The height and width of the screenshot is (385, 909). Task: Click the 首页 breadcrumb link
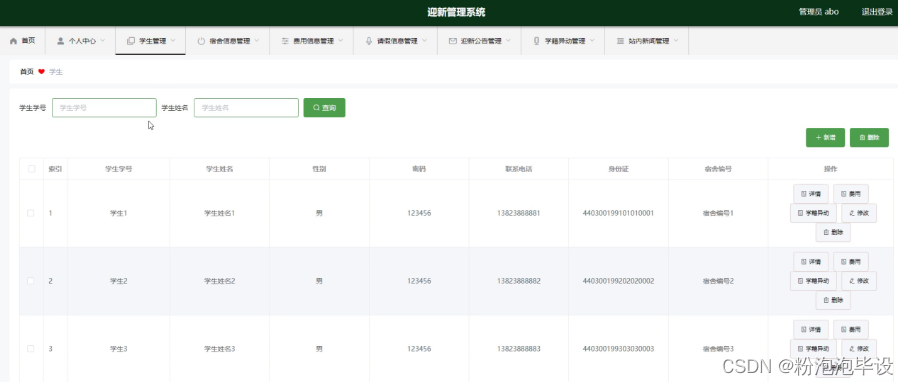(x=27, y=72)
